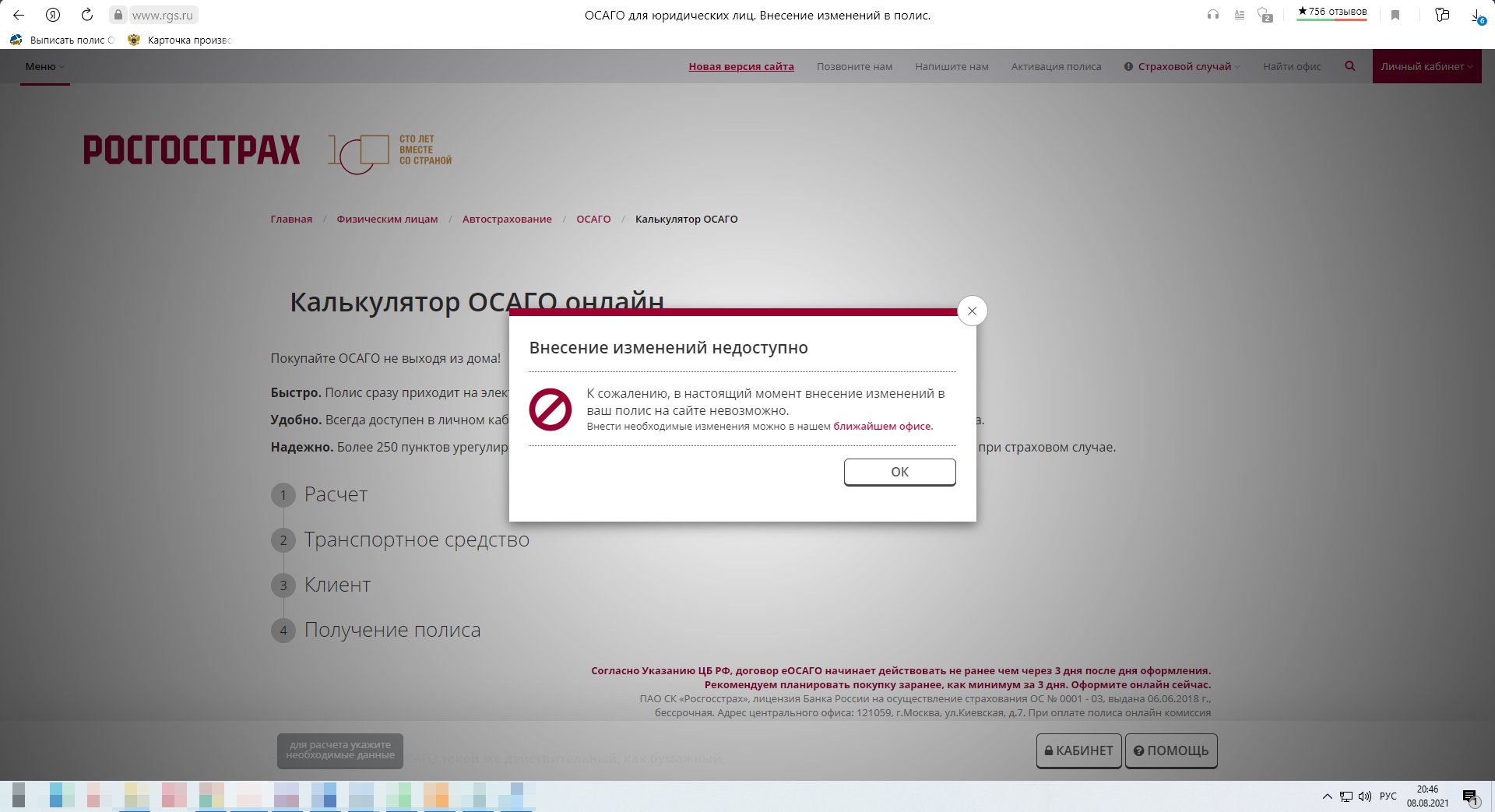Expand 'Личный кабинет' dropdown
1495x812 pixels.
click(x=1426, y=66)
